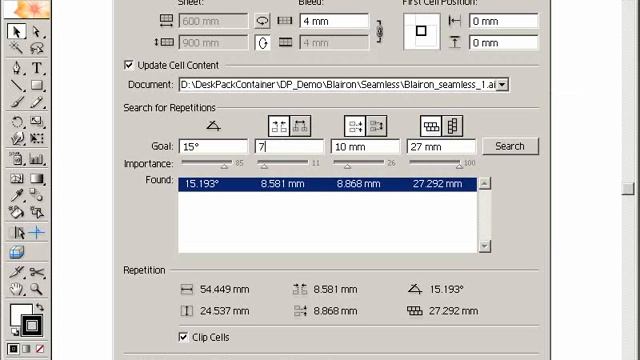Pick the Slice tool
640x360 pixels.
[x=17, y=272]
